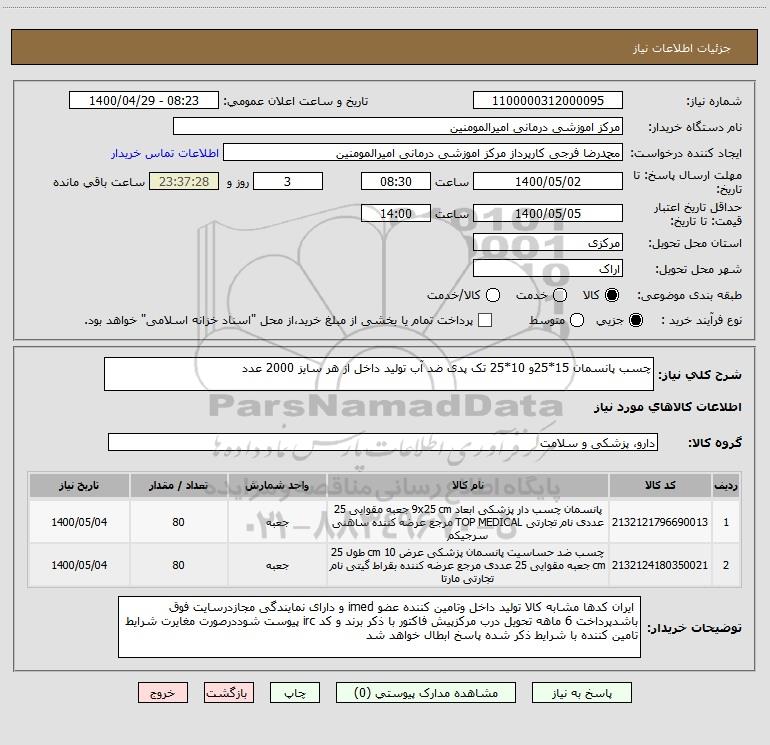
Task: Select the جزیی purchase type radio
Action: click(635, 320)
